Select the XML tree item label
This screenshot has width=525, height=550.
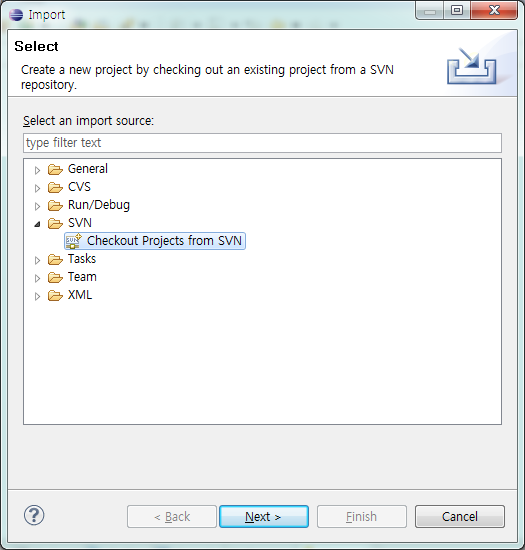80,295
